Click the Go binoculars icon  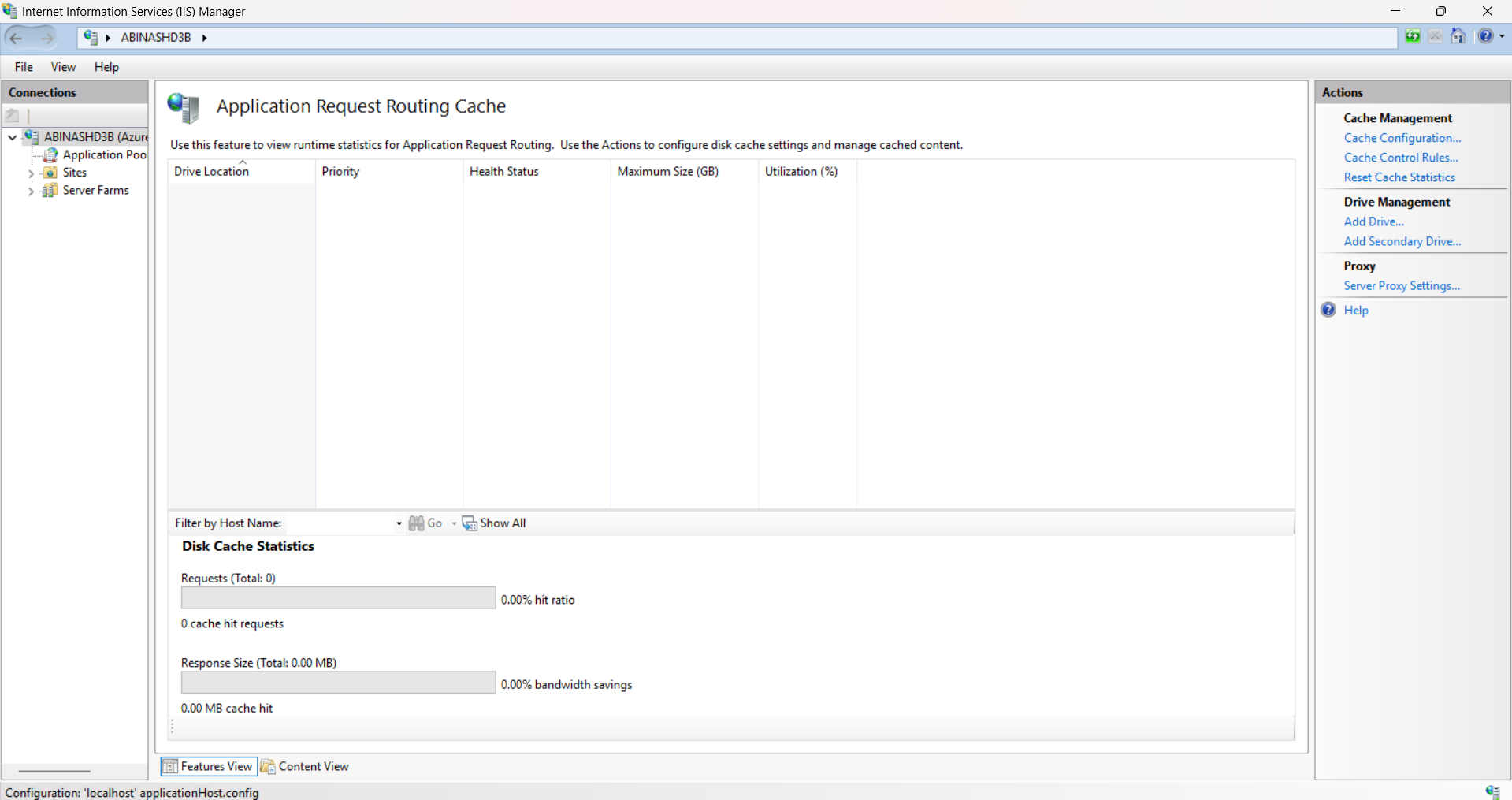click(x=416, y=523)
